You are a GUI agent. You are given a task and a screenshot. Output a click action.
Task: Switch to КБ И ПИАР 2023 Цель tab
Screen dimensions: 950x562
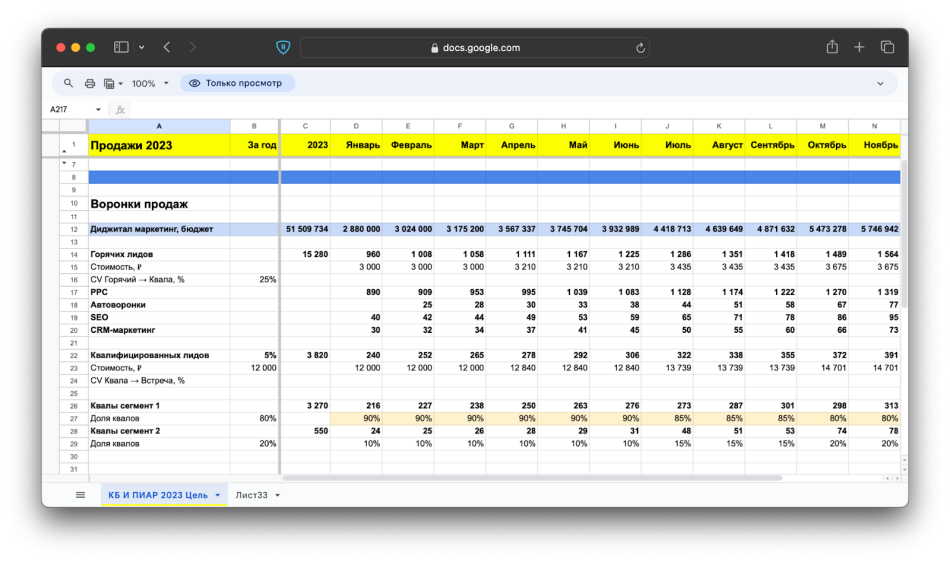(x=158, y=495)
